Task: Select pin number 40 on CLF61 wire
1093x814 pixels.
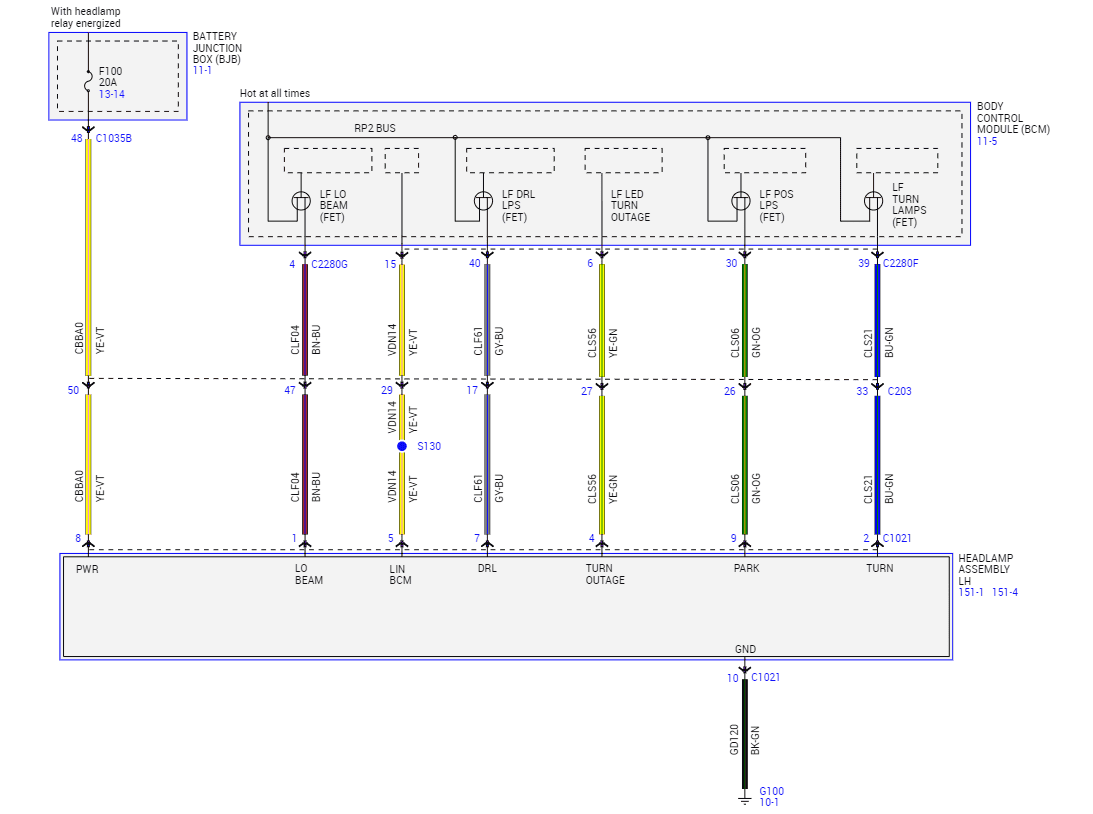Action: click(475, 263)
